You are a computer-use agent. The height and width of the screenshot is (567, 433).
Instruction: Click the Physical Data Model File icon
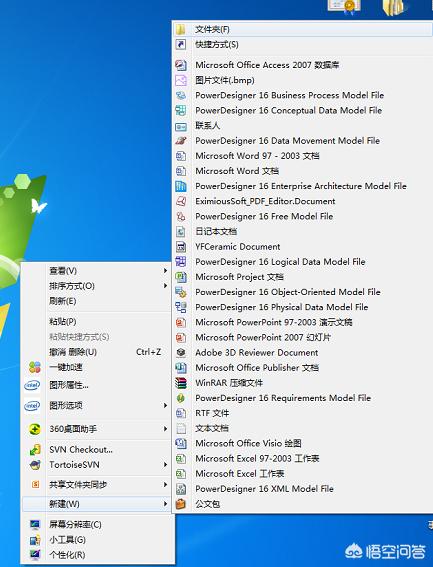click(x=181, y=307)
